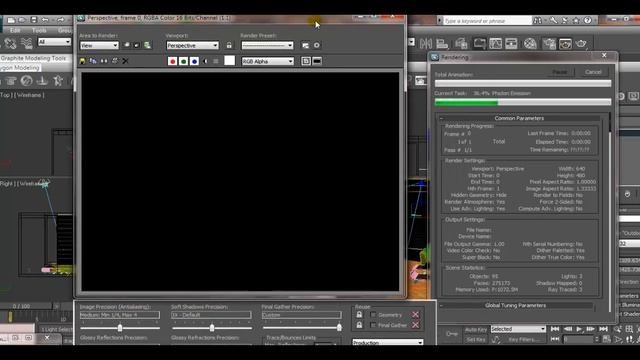Open the Material Editor icon
Viewport: 640px width, 360px height.
[530, 43]
